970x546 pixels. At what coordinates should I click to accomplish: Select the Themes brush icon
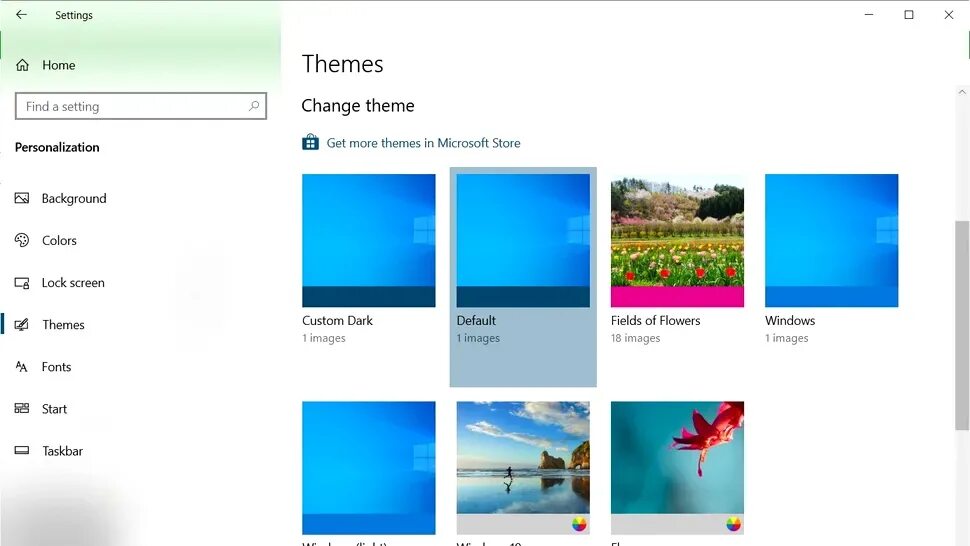coord(22,325)
